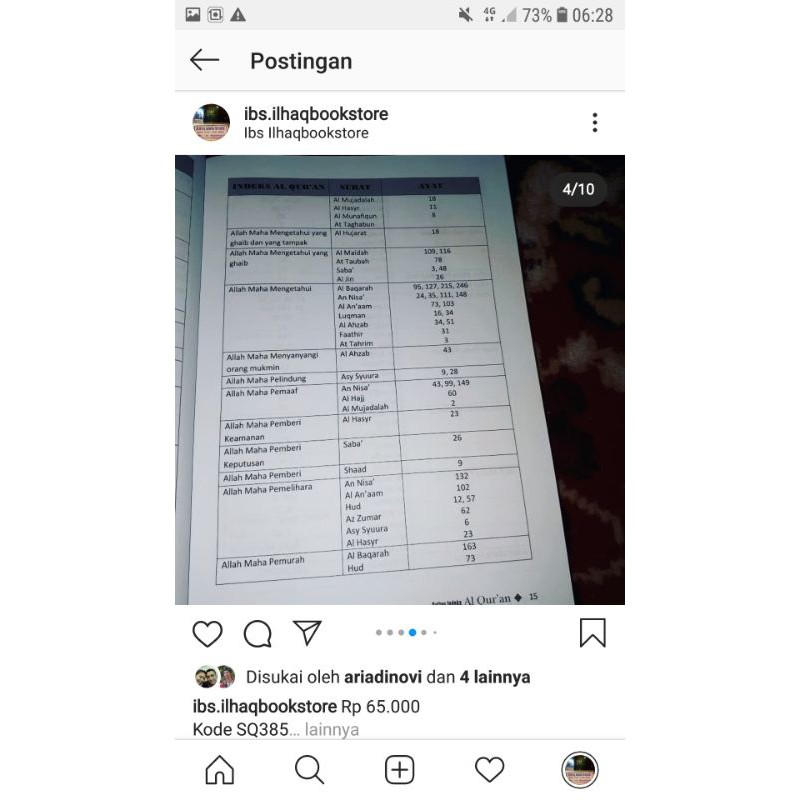Tap the 4/10 image counter badge

click(578, 189)
